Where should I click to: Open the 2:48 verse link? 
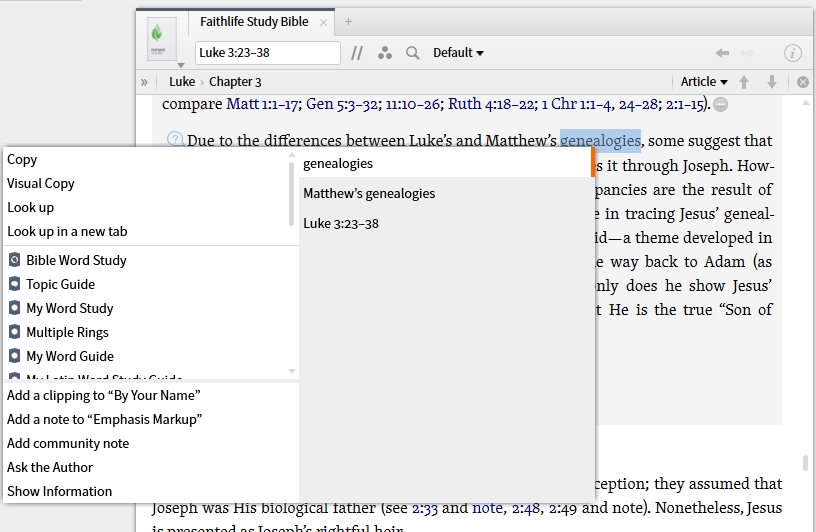click(526, 508)
